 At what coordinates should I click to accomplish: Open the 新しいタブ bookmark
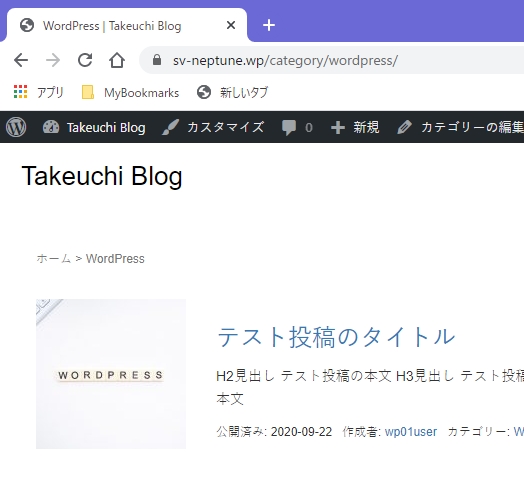tap(233, 92)
